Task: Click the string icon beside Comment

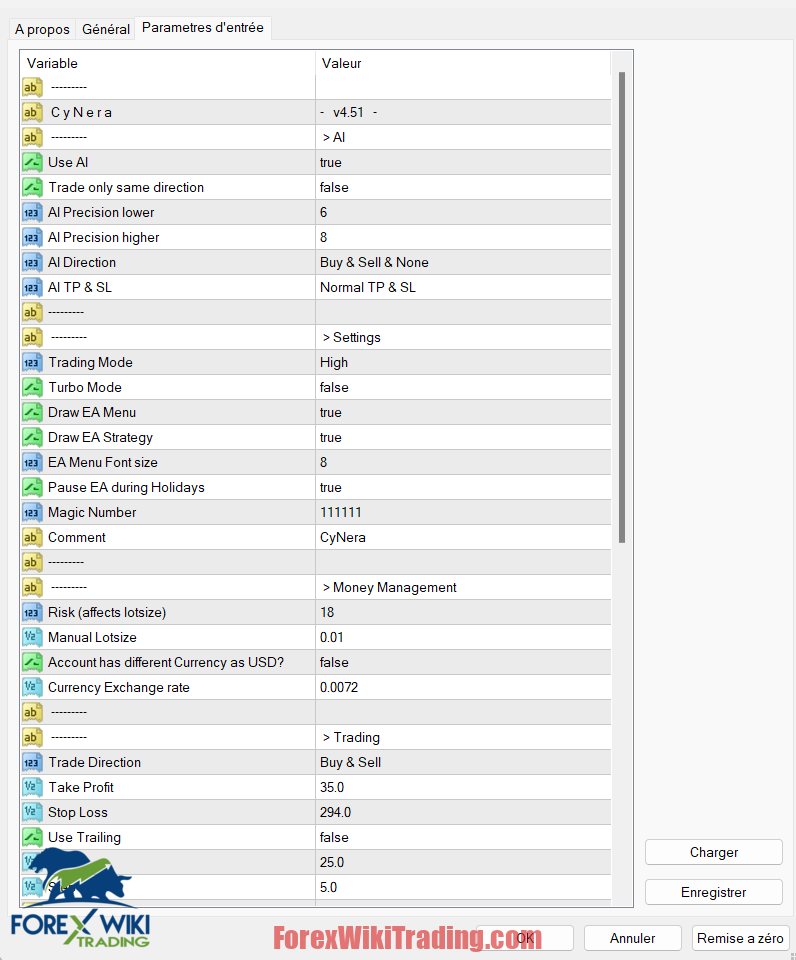Action: [32, 538]
